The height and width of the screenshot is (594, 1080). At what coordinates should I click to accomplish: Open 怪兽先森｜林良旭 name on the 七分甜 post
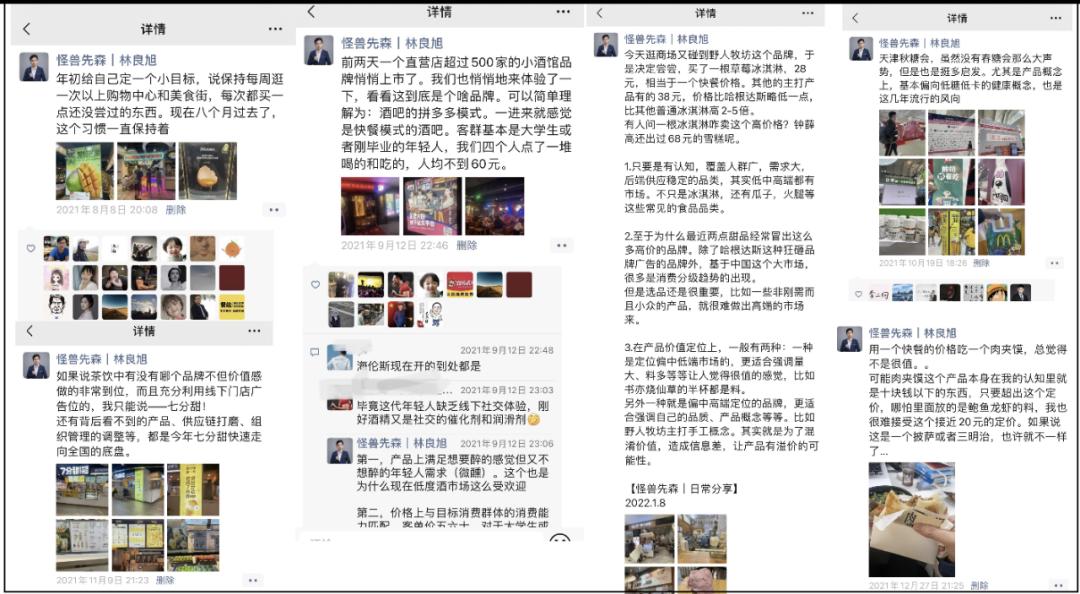[x=101, y=359]
